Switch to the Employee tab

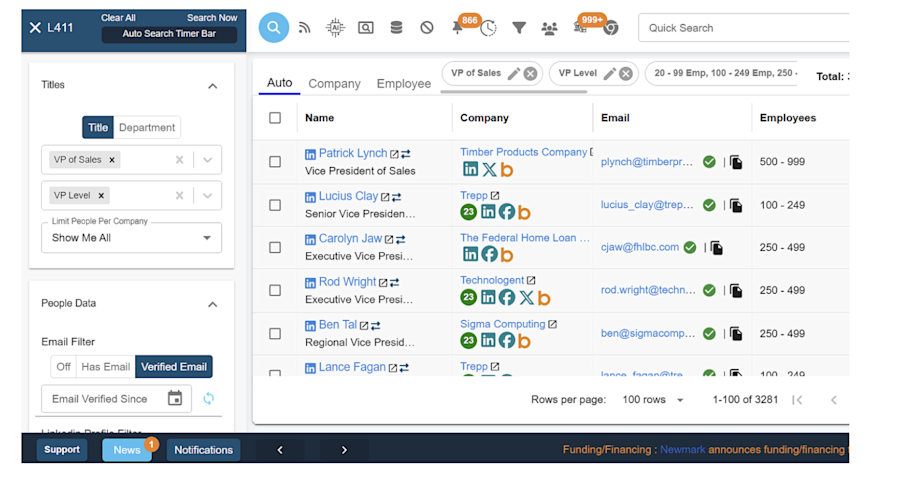404,84
